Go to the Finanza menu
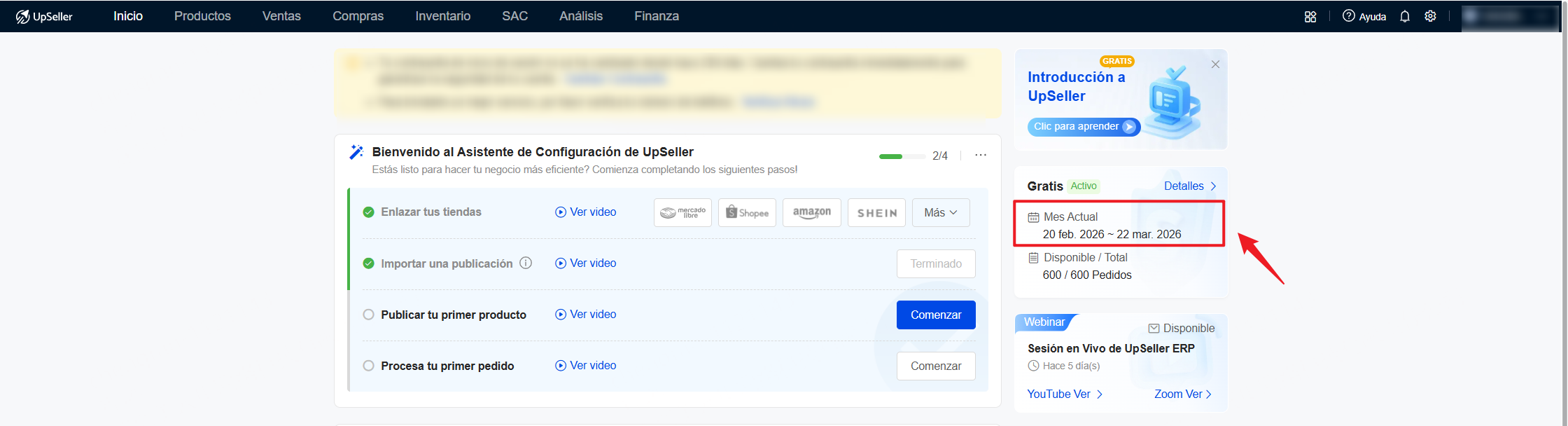1568x426 pixels. pos(656,16)
